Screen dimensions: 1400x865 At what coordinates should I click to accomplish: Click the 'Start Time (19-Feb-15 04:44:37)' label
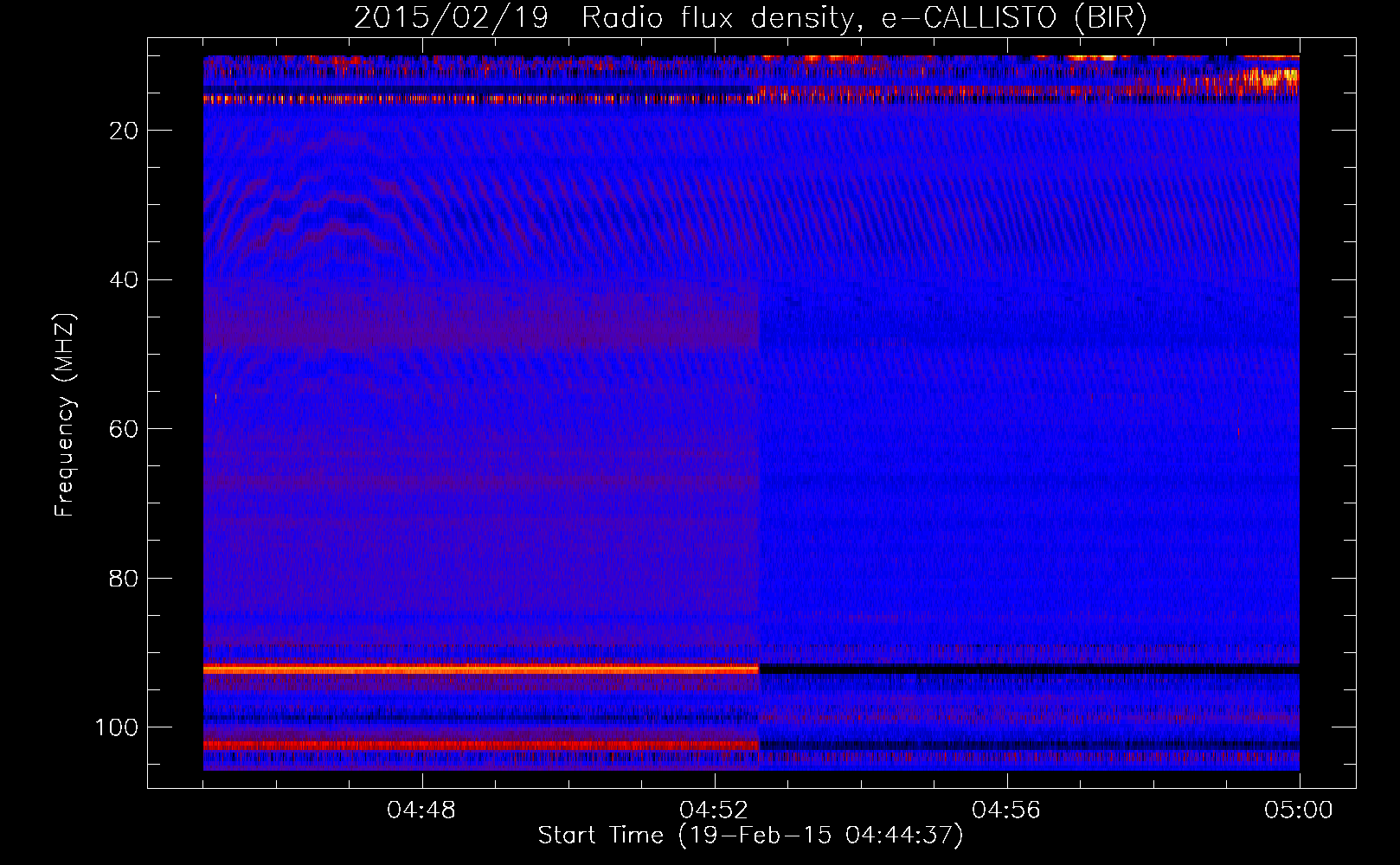[x=750, y=836]
